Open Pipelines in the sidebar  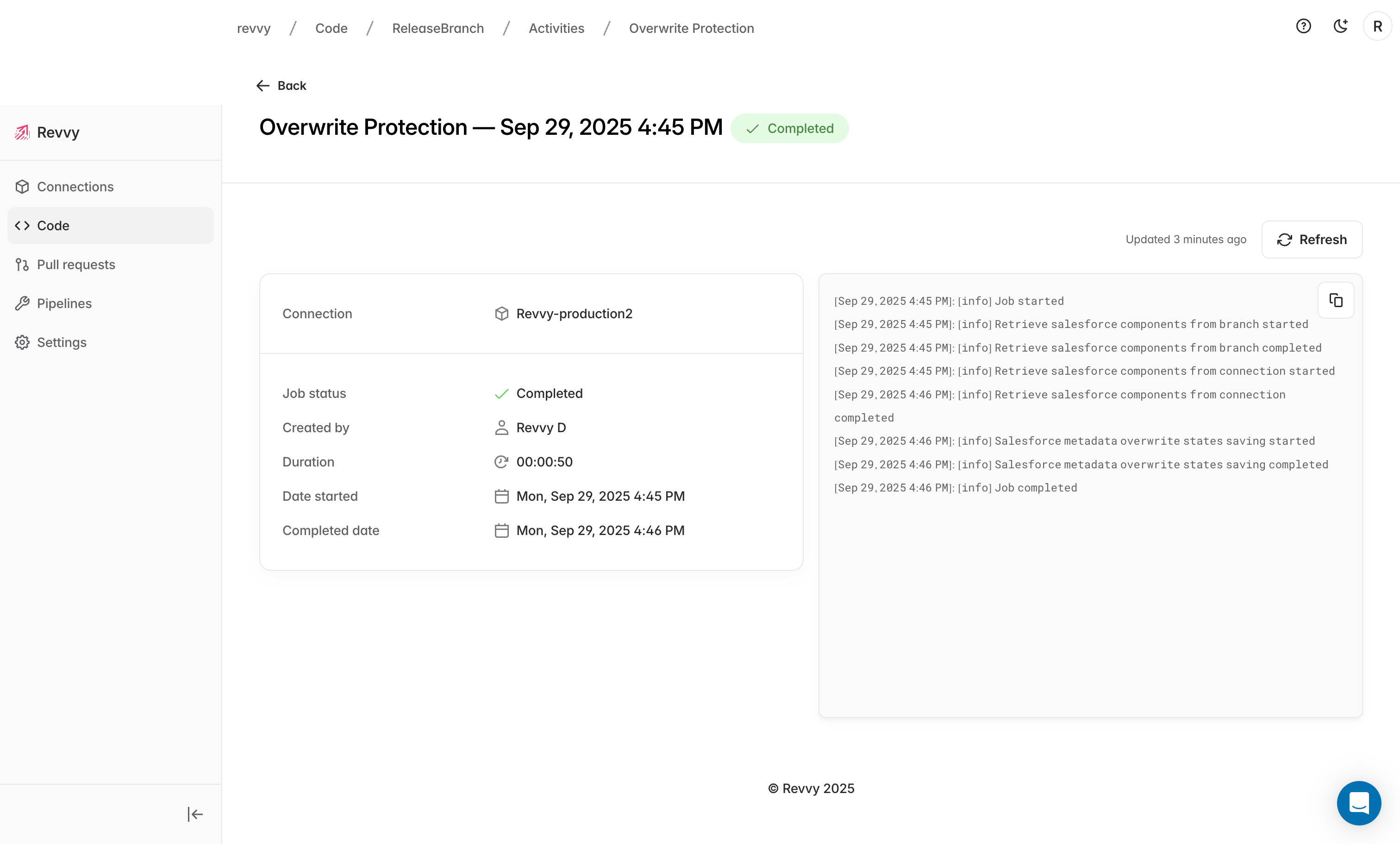pos(63,303)
